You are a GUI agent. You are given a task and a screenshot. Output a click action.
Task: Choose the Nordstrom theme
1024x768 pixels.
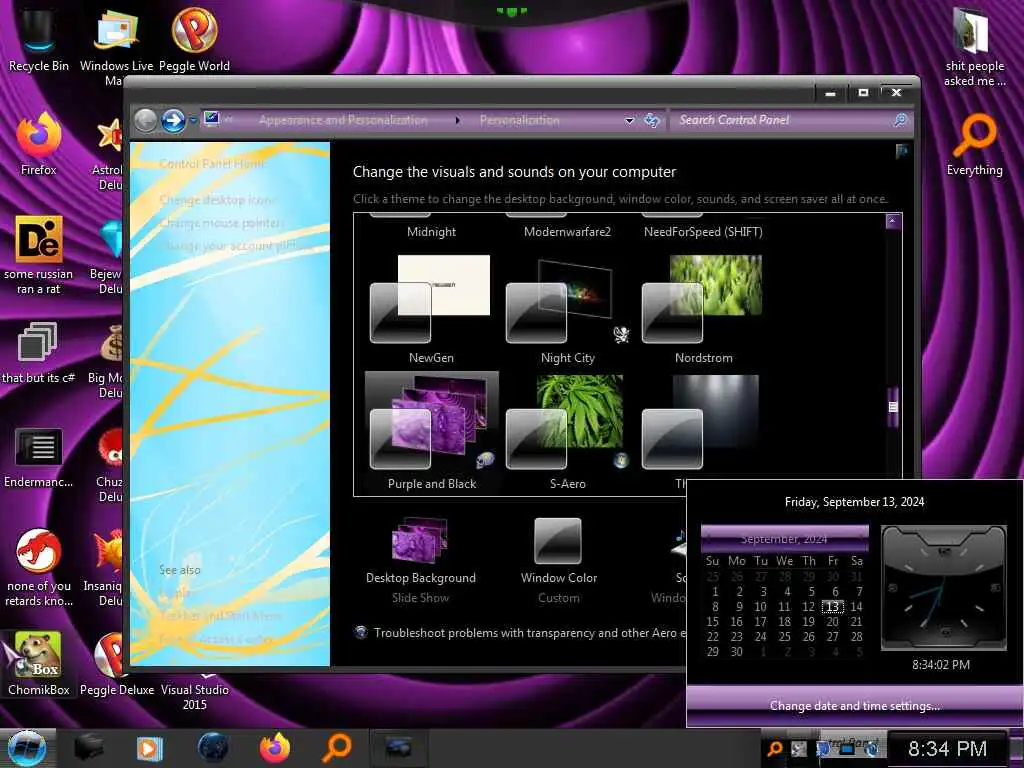tap(703, 308)
